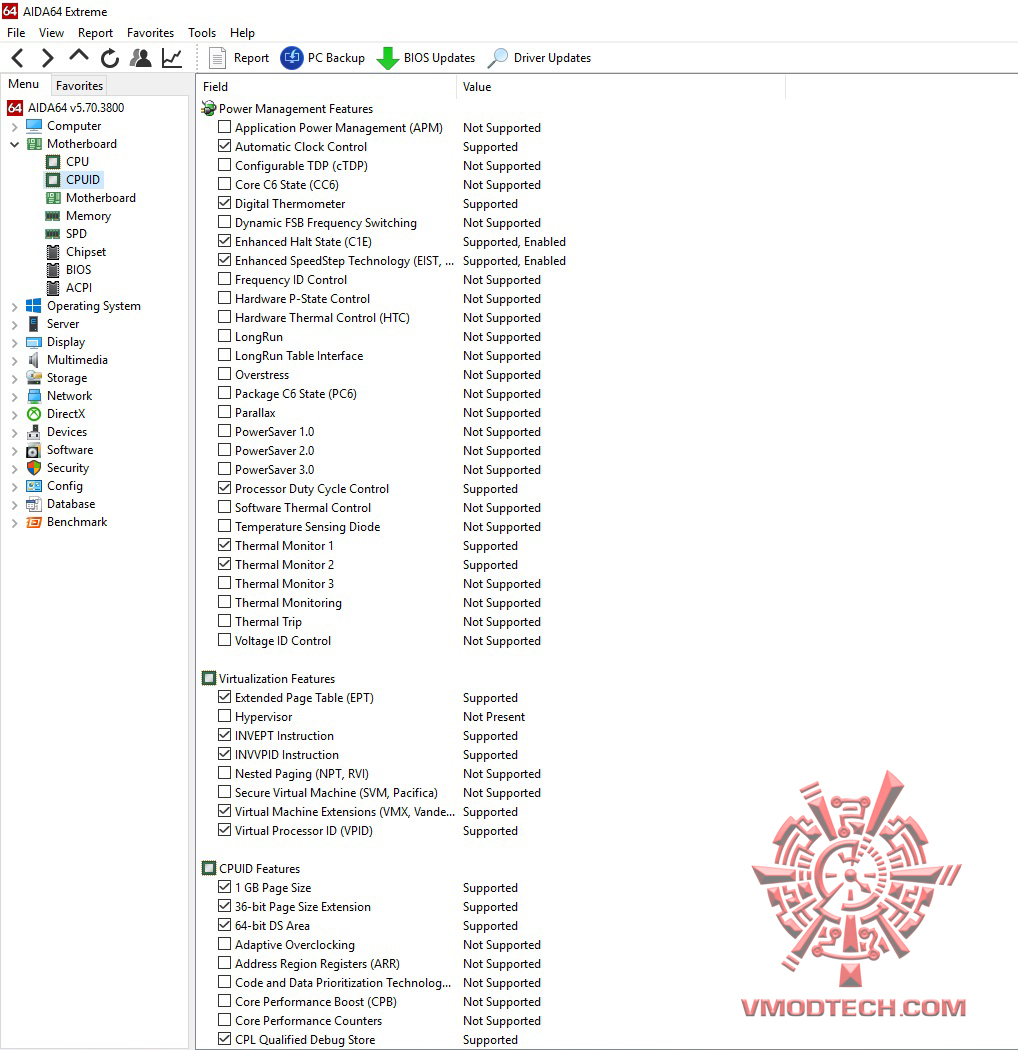Select the Power Management Features group header
The height and width of the screenshot is (1050, 1018).
point(296,109)
